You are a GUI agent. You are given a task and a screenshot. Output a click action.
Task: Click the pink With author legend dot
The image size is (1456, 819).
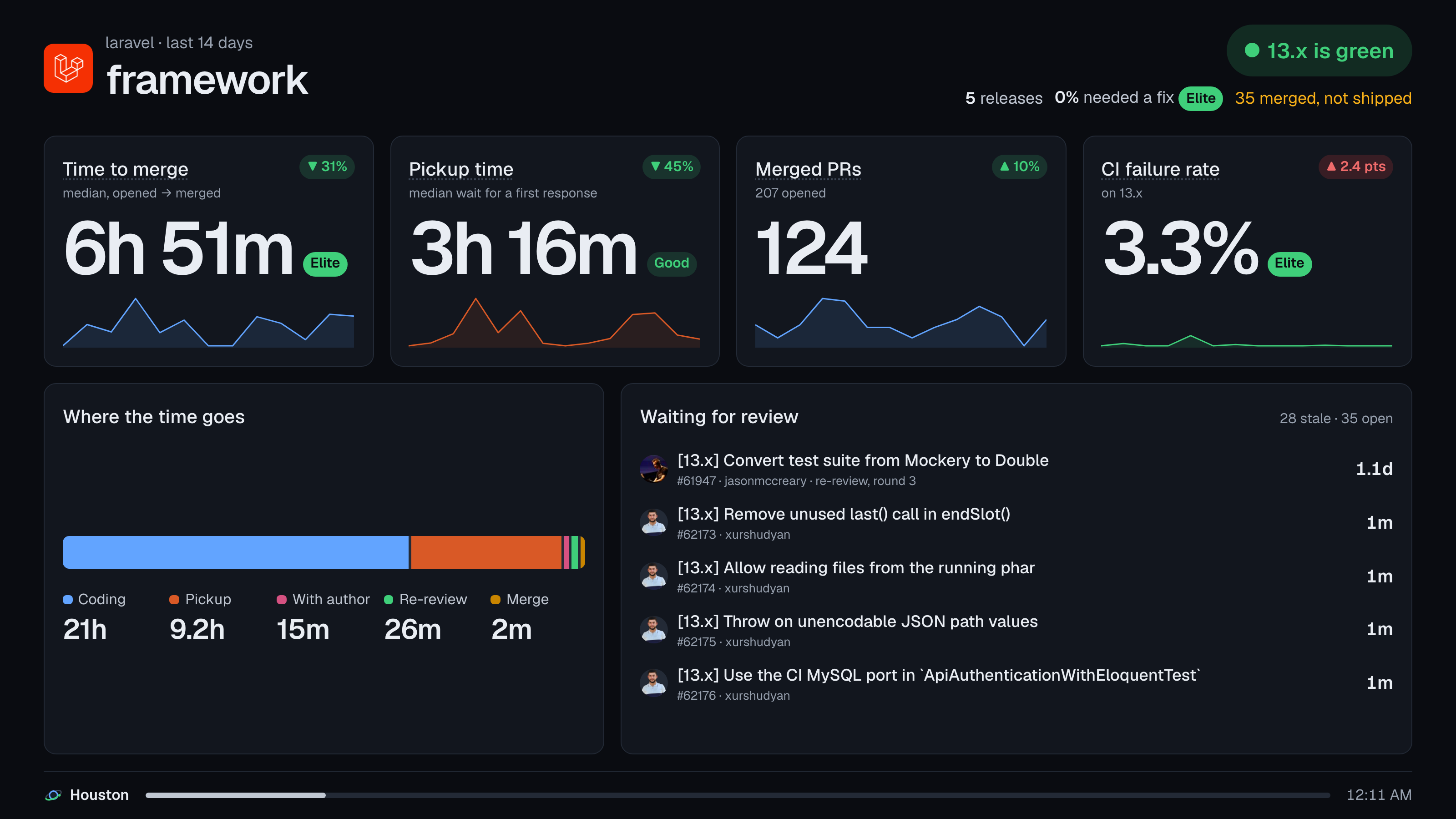282,600
